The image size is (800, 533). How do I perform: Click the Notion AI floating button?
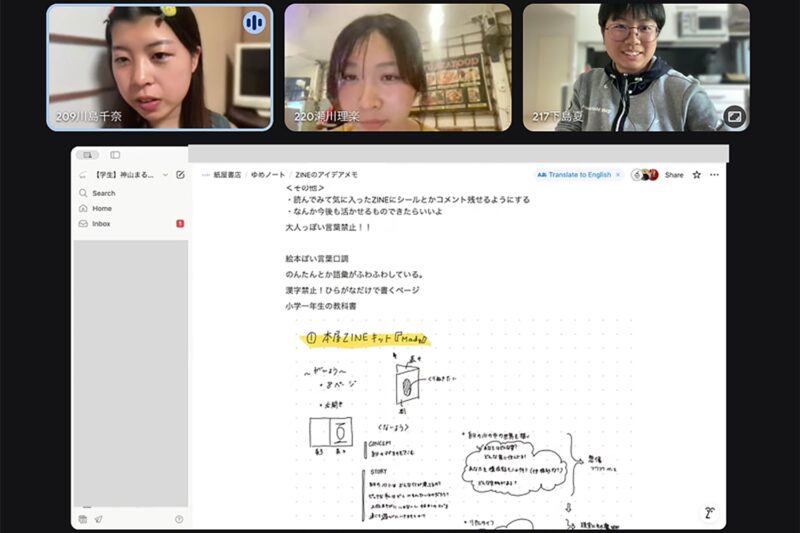click(x=709, y=512)
